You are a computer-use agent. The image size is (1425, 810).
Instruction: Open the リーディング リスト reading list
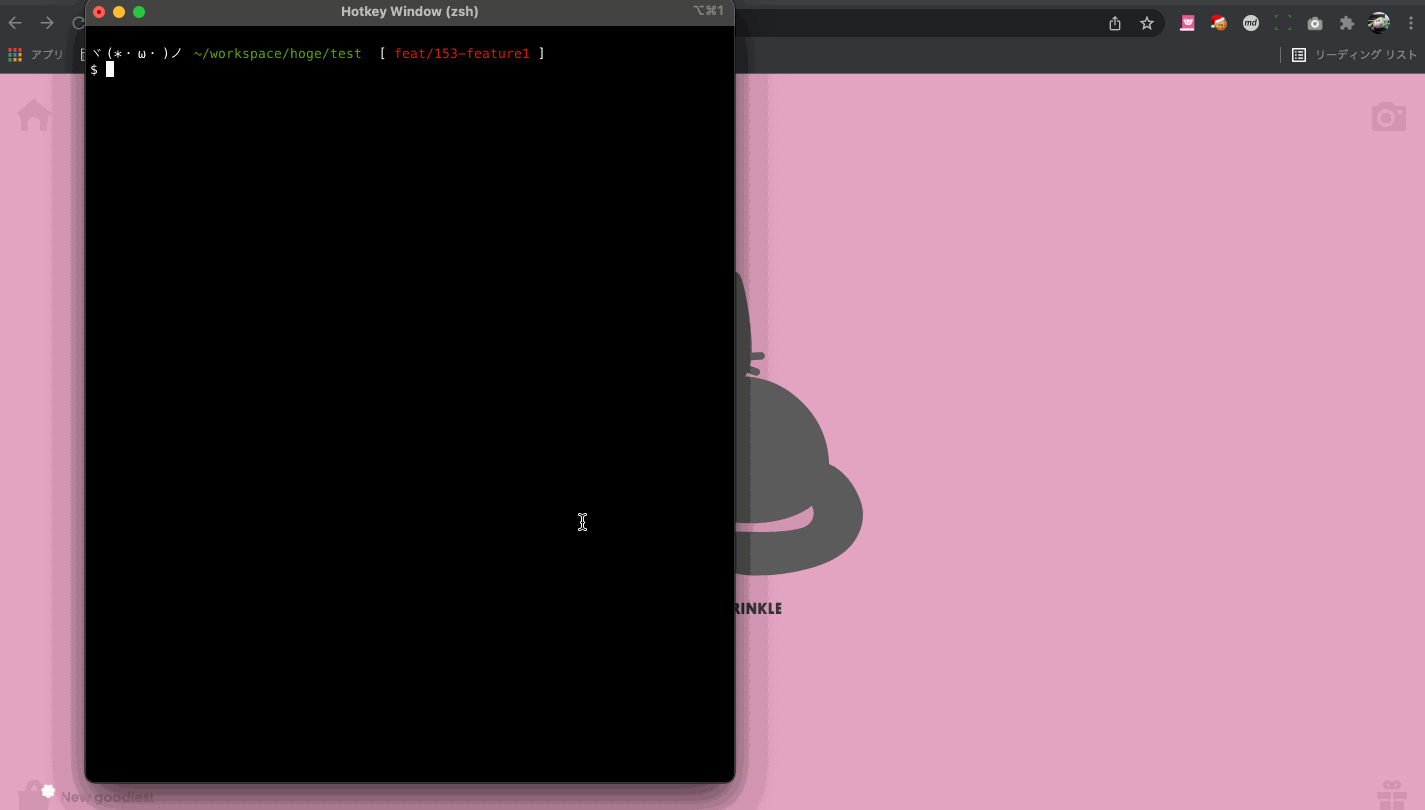[x=1354, y=55]
